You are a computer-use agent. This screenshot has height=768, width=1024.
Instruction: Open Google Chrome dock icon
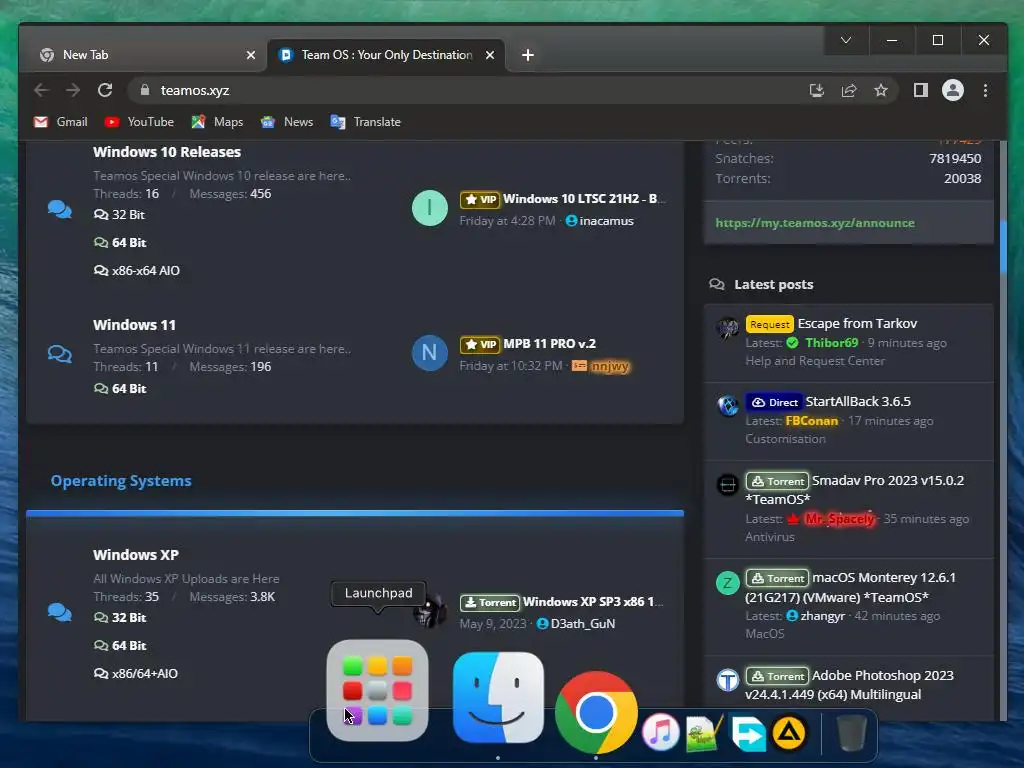pos(596,712)
